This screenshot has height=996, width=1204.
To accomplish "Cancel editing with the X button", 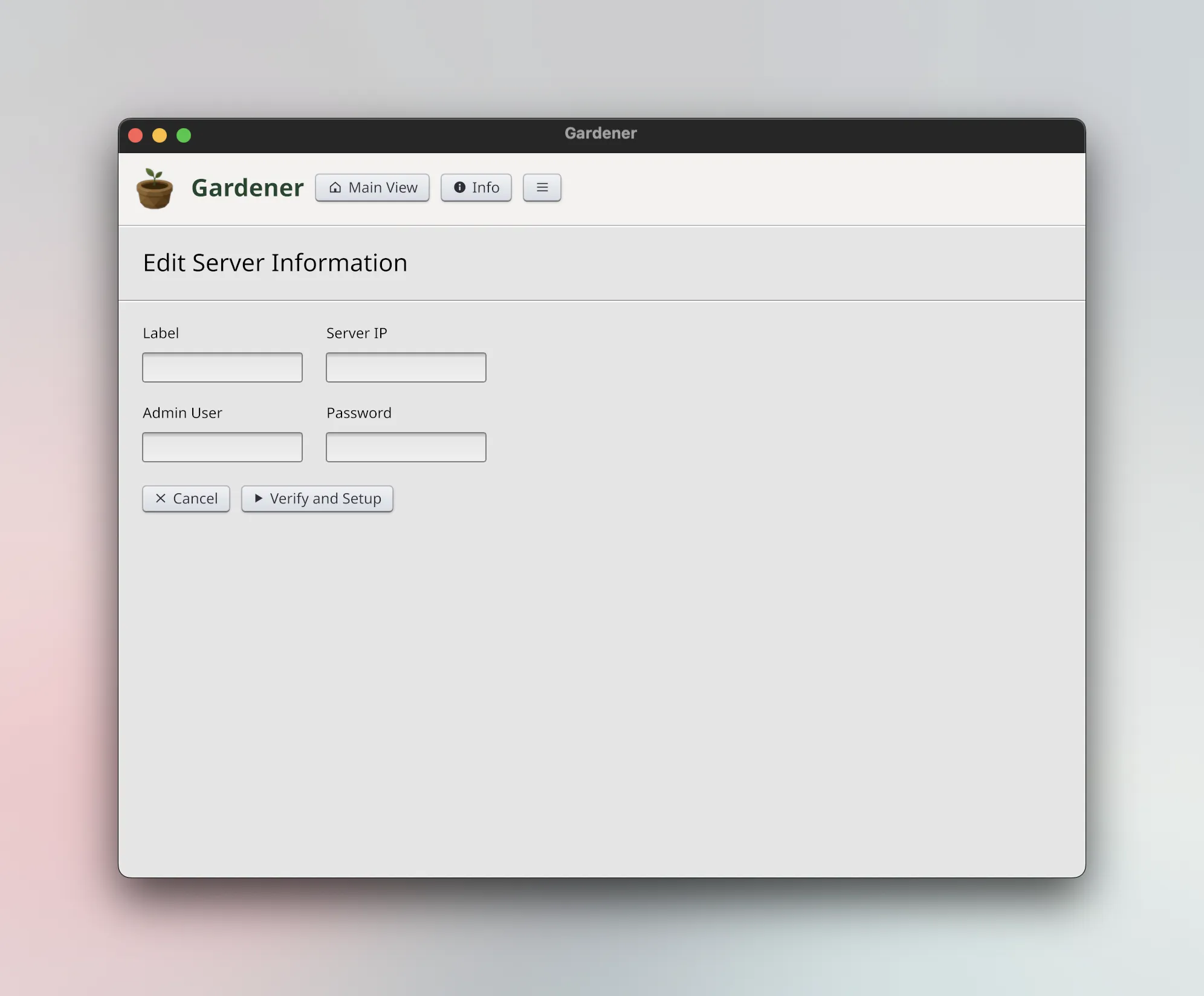I will click(x=186, y=499).
